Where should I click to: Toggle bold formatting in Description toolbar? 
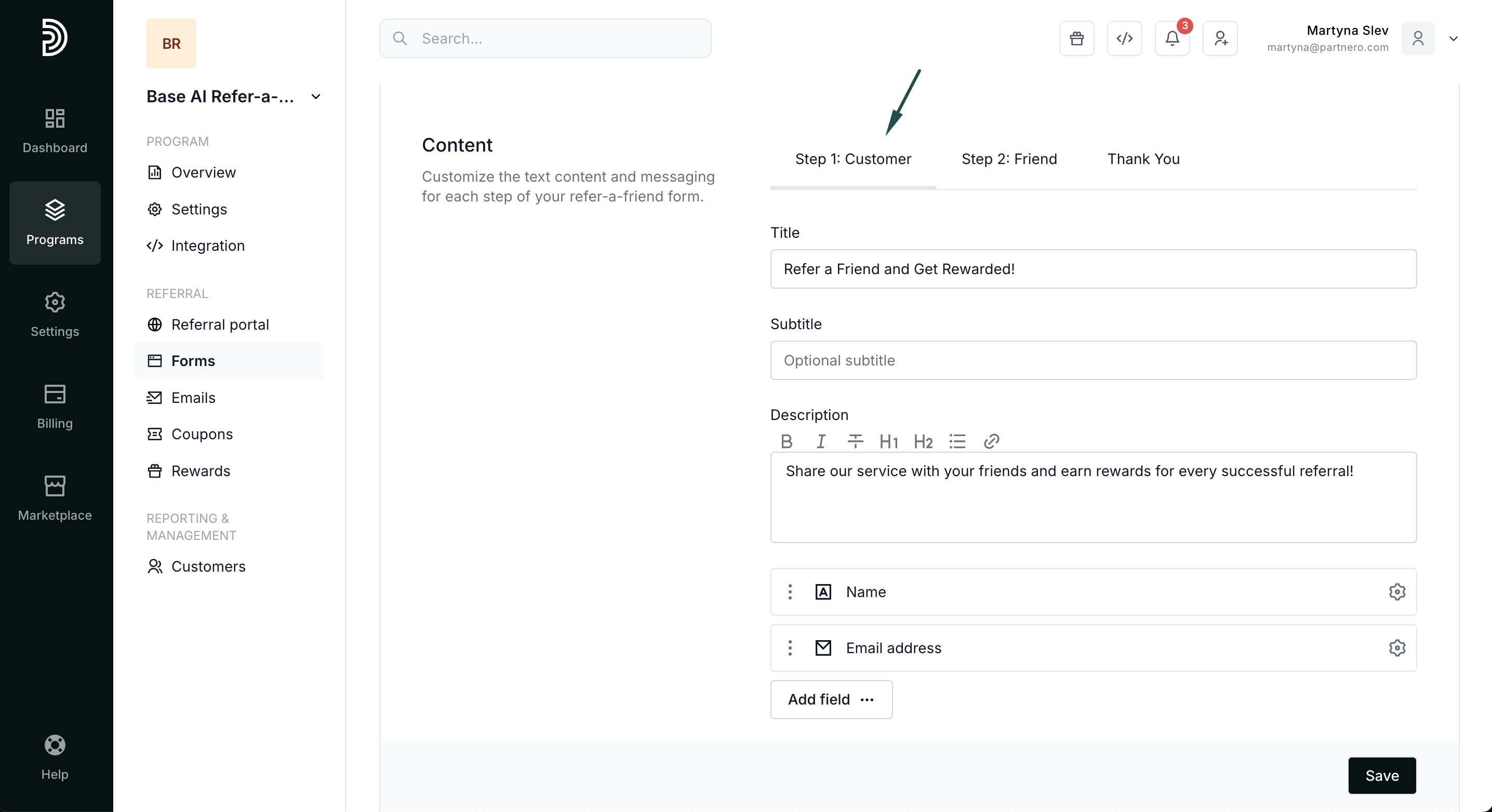pos(786,442)
